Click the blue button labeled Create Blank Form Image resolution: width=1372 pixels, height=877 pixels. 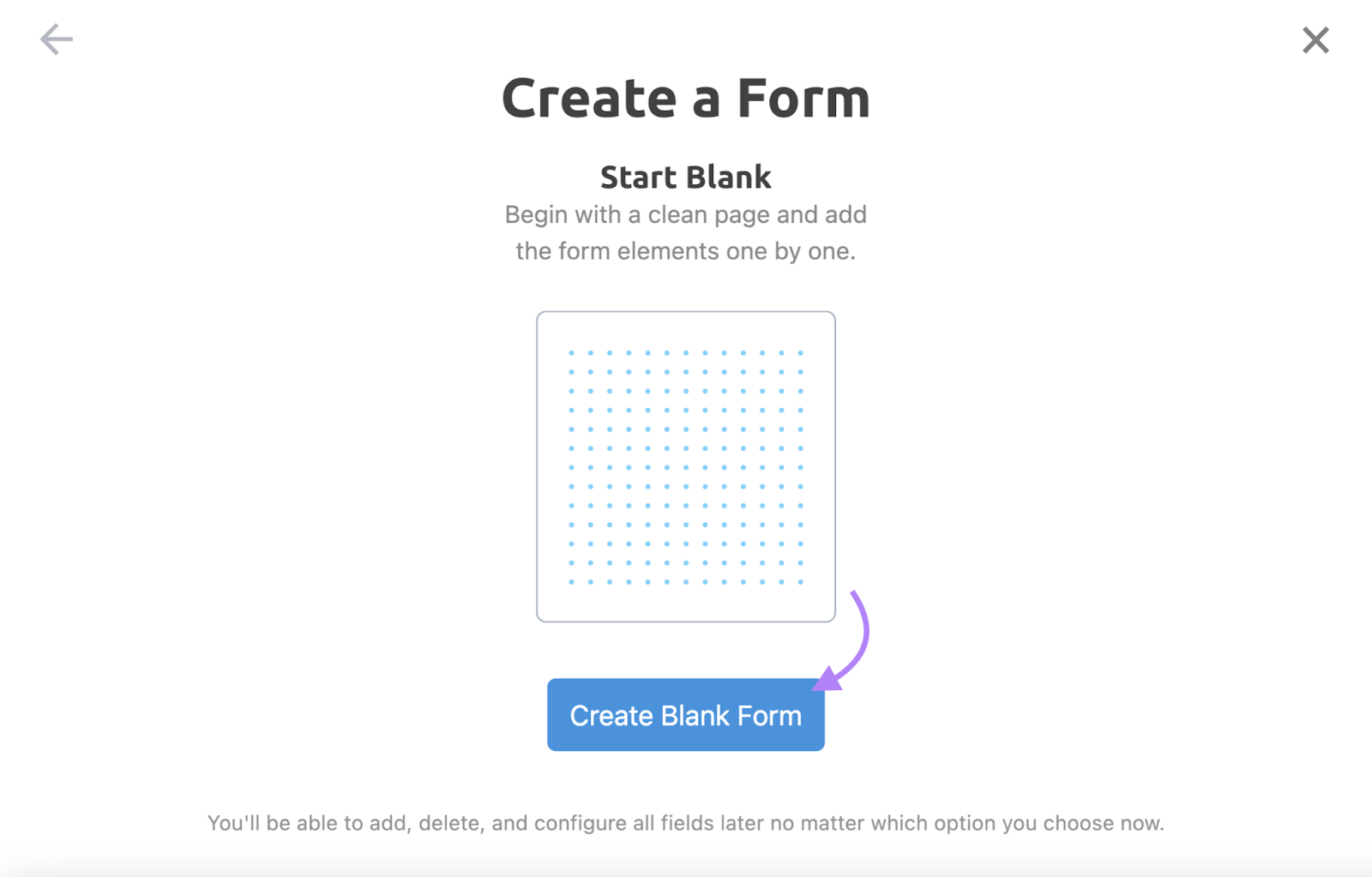(685, 715)
